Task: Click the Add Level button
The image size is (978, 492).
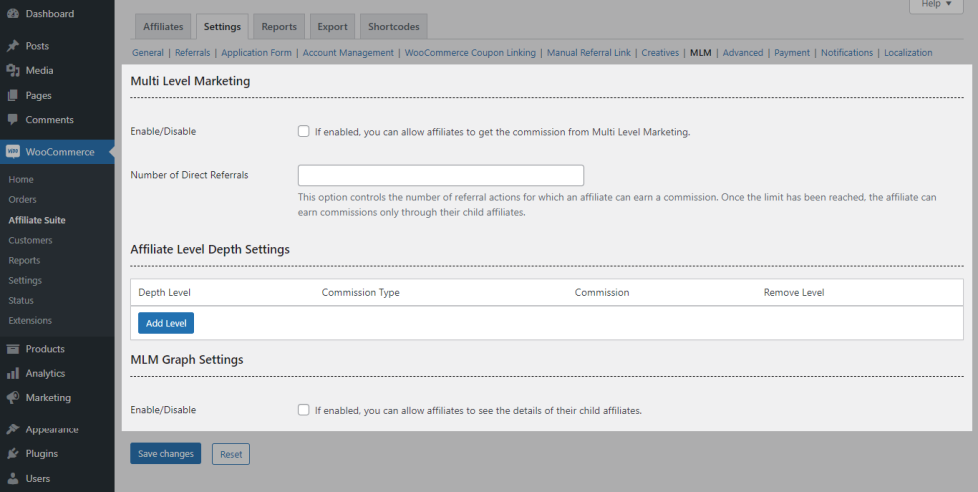Action: [x=166, y=323]
